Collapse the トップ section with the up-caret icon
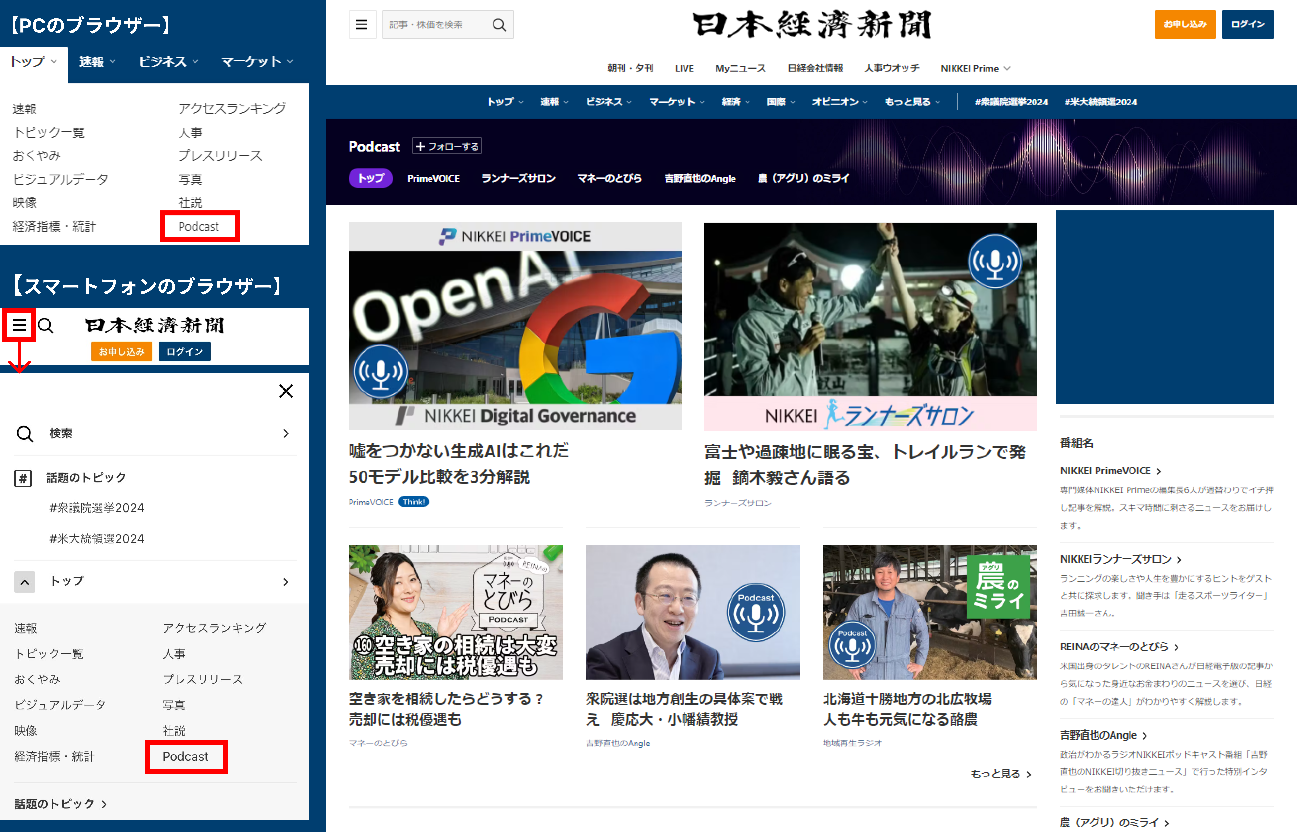Screen dimensions: 1297x832 [25, 581]
